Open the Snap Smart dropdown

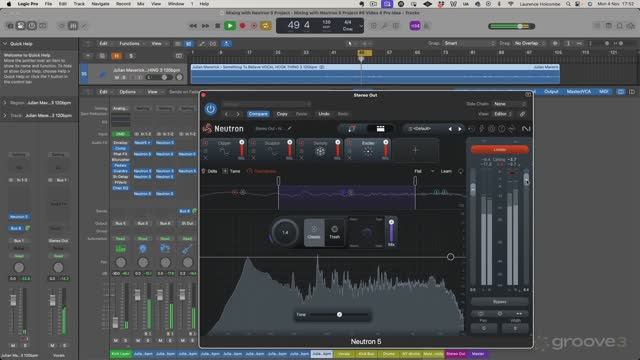coord(469,43)
